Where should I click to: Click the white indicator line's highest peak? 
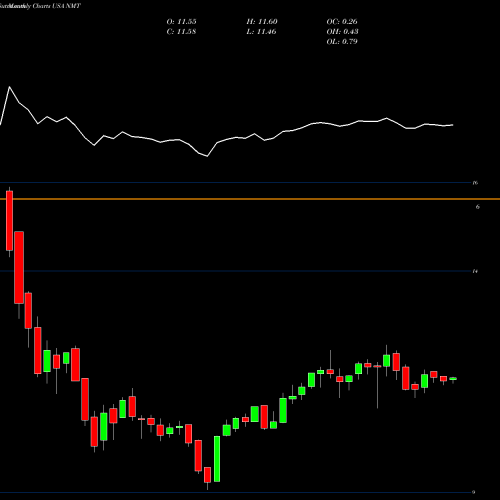point(9,87)
